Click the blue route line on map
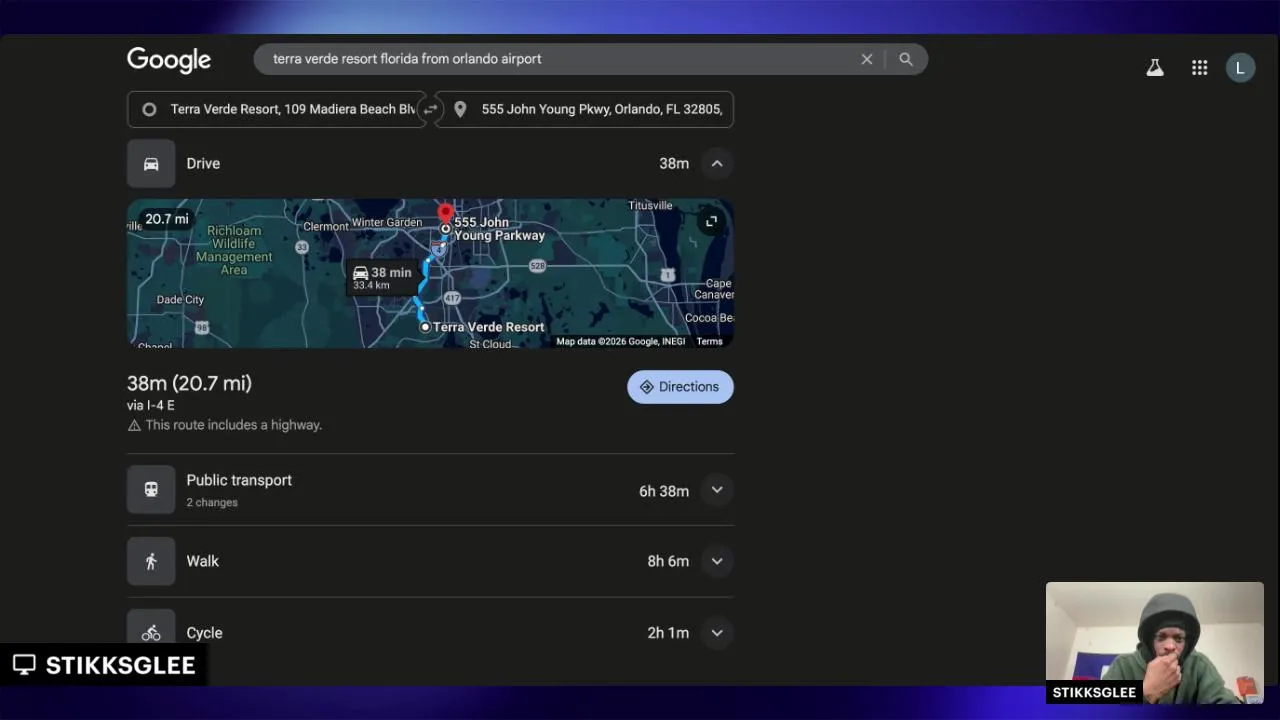Viewport: 1280px width, 720px height. (x=424, y=275)
